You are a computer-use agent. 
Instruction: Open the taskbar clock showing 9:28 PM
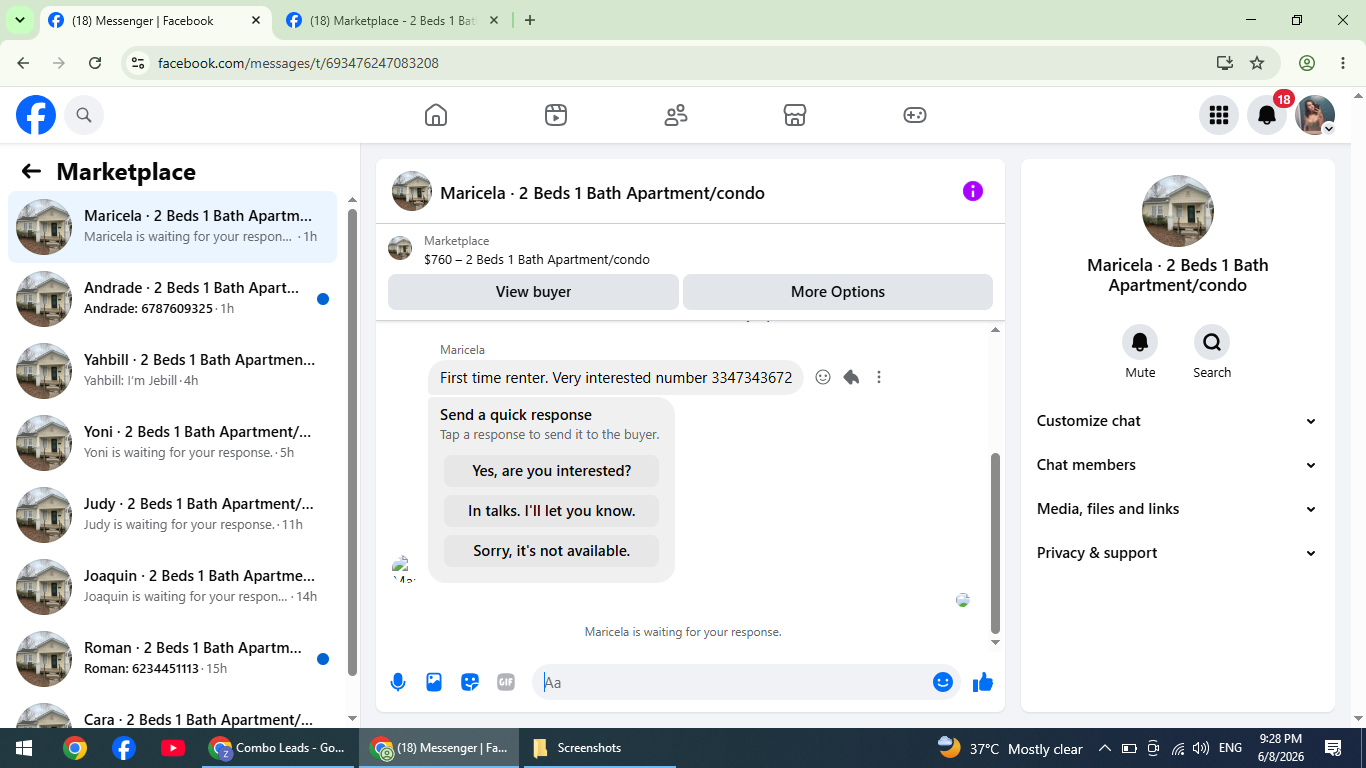[1280, 748]
